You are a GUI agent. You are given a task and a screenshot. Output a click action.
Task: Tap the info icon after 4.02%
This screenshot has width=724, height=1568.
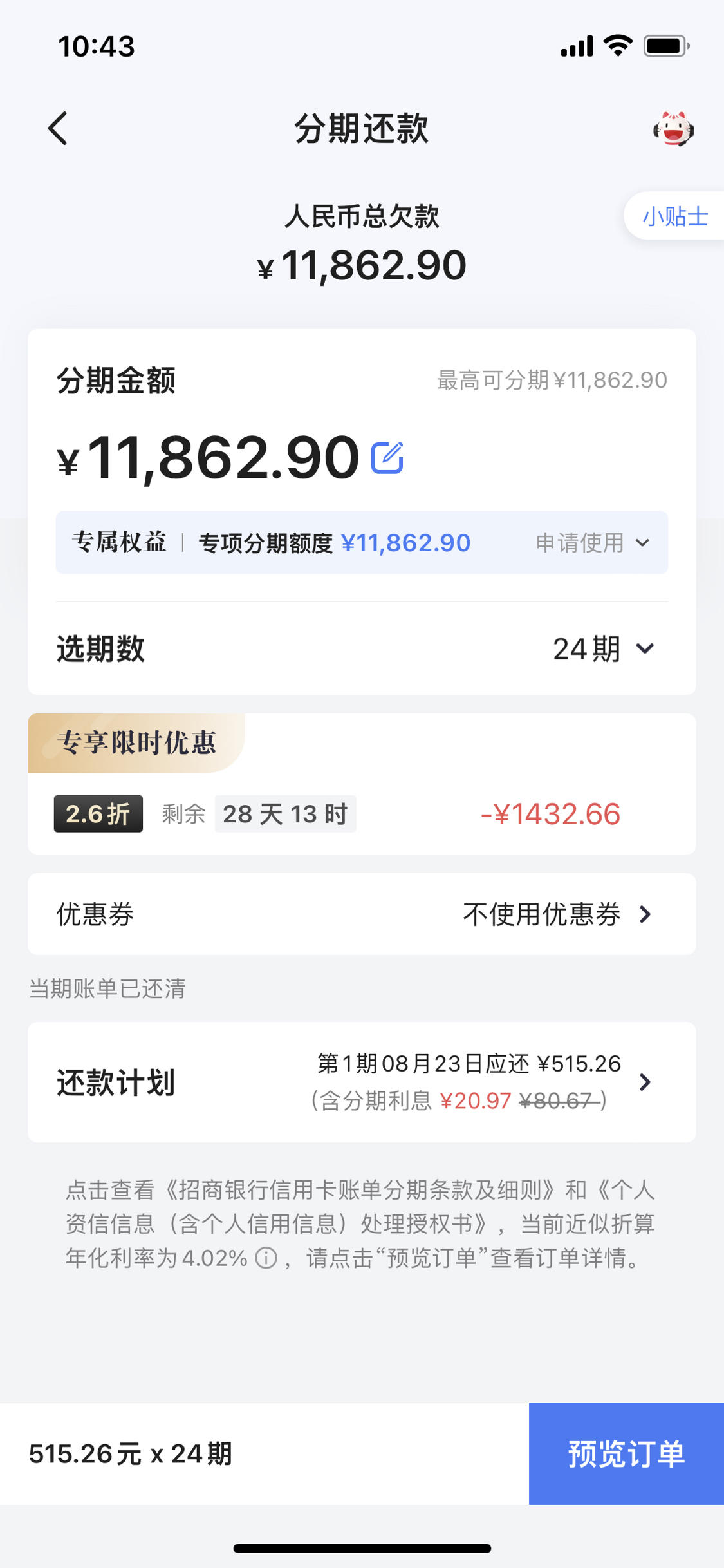tap(266, 1258)
